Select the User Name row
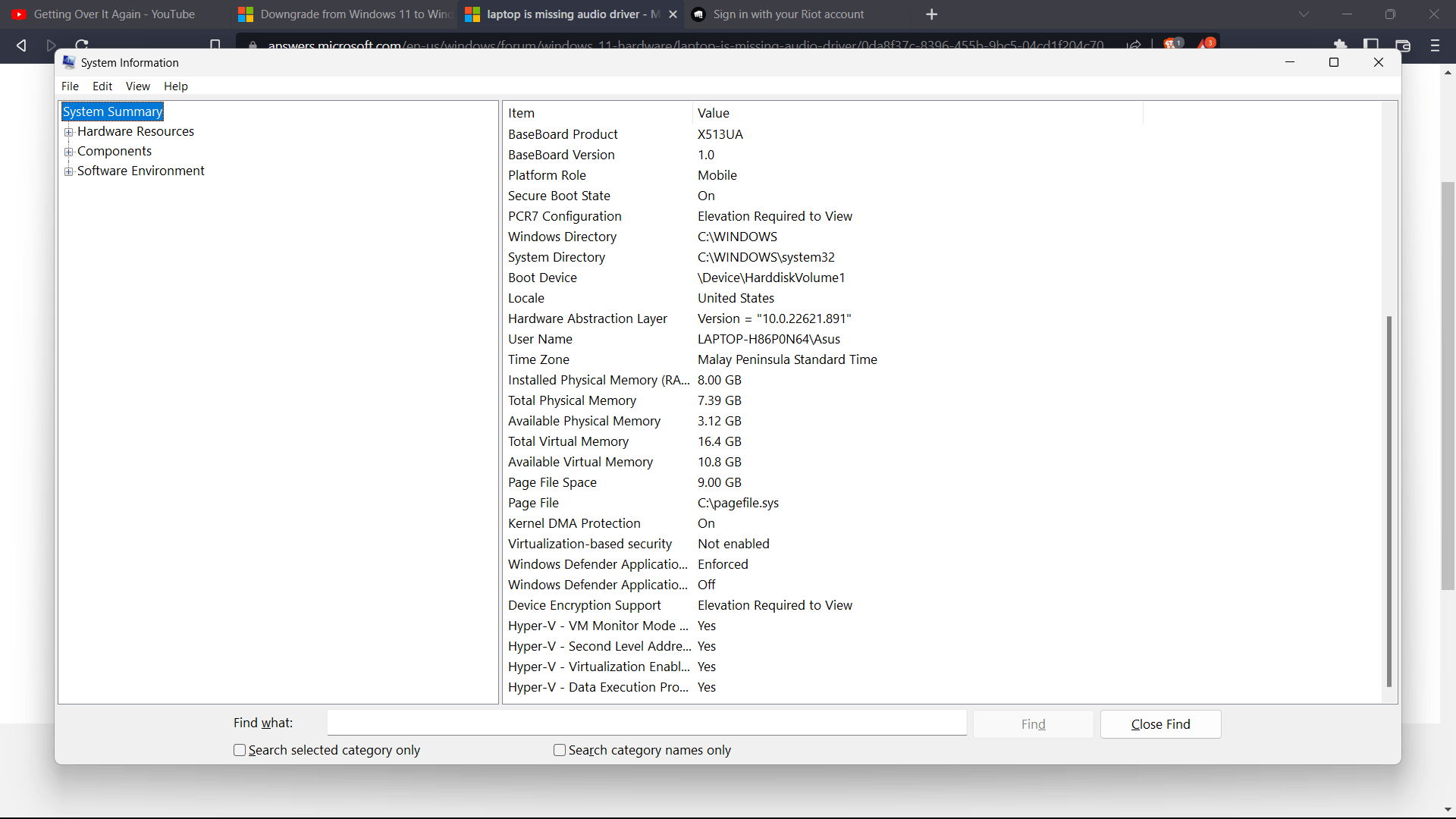Viewport: 1456px width, 819px height. (x=942, y=339)
